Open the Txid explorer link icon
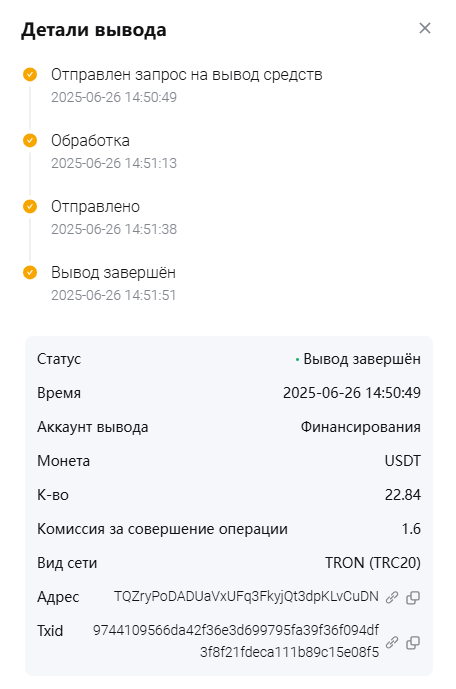Viewport: 456px width, 689px height. point(392,642)
